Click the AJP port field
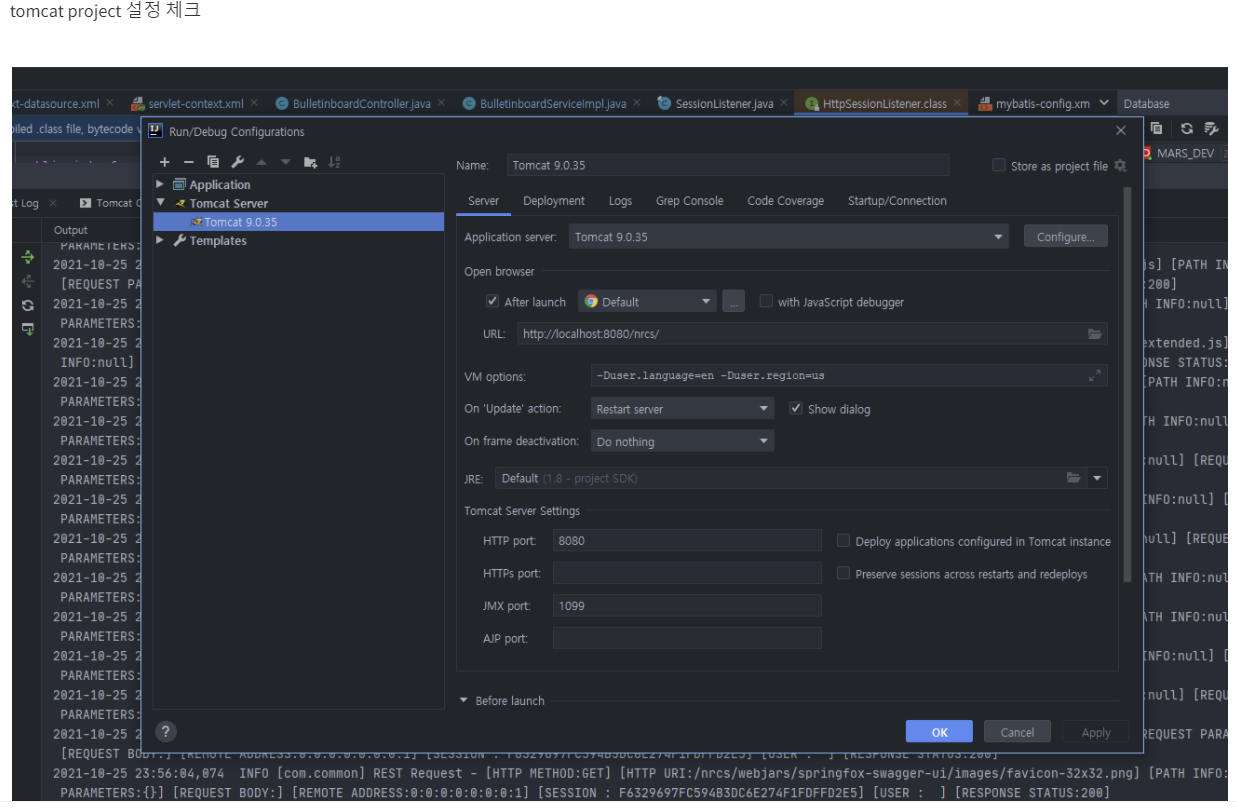The width and height of the screenshot is (1237, 809). (687, 638)
